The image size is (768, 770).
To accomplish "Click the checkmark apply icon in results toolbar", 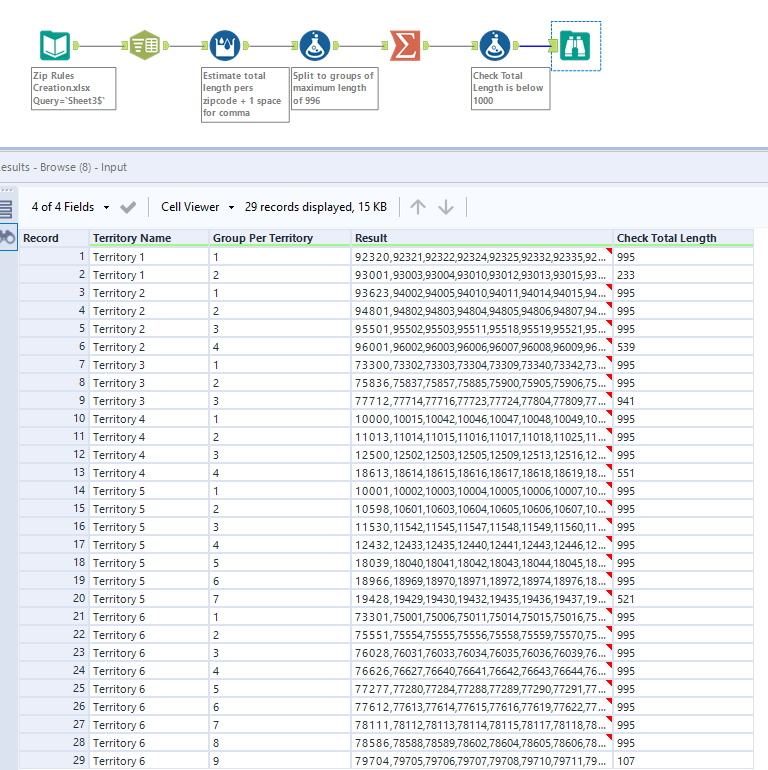I will [128, 207].
